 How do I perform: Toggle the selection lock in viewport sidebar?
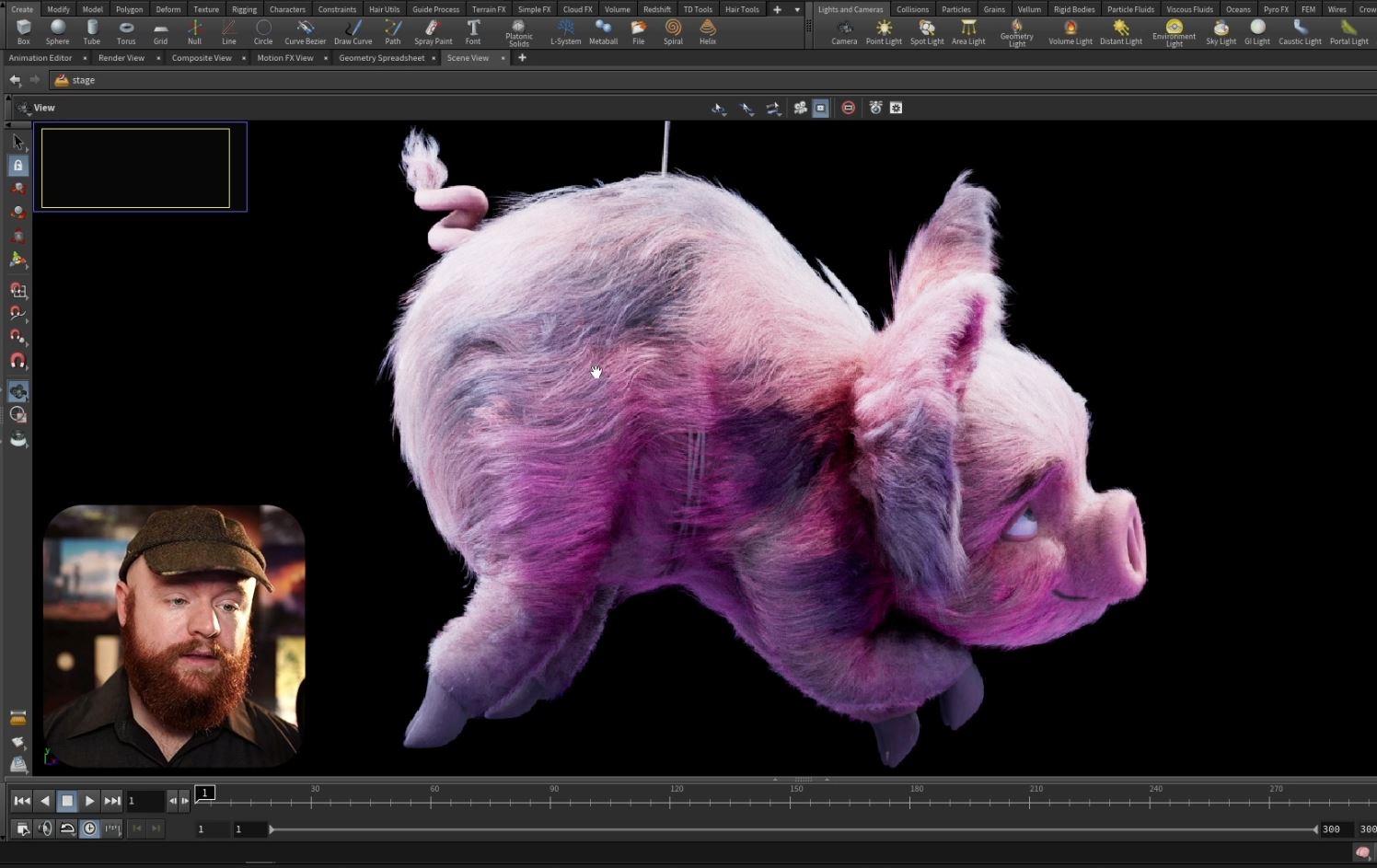click(17, 165)
